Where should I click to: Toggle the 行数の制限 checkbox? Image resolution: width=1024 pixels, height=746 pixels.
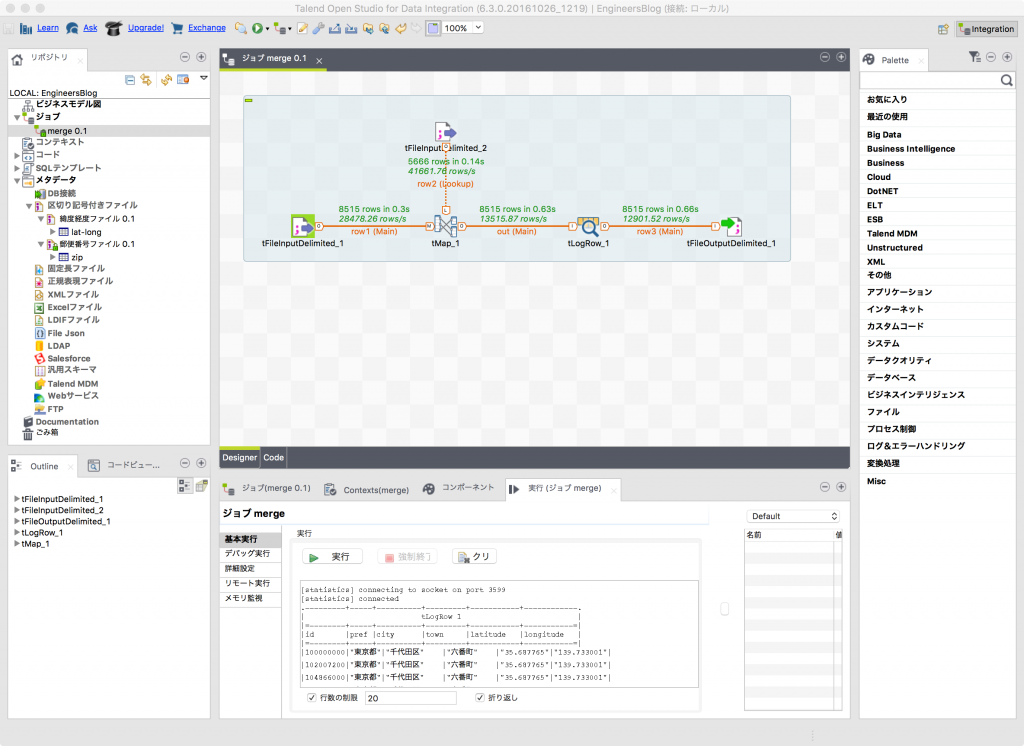(x=312, y=698)
